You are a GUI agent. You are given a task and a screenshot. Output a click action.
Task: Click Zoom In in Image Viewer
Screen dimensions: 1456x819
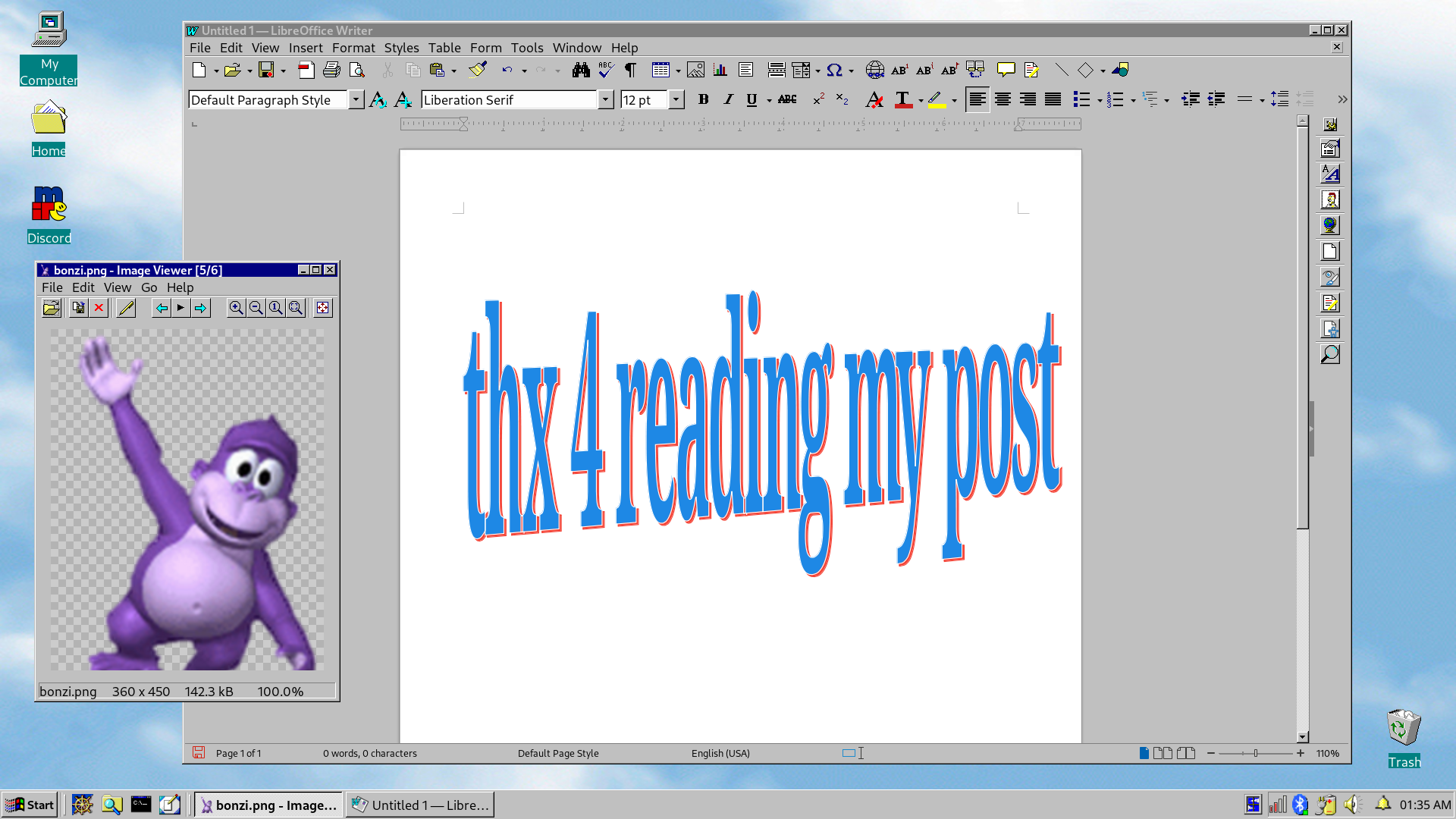[237, 308]
